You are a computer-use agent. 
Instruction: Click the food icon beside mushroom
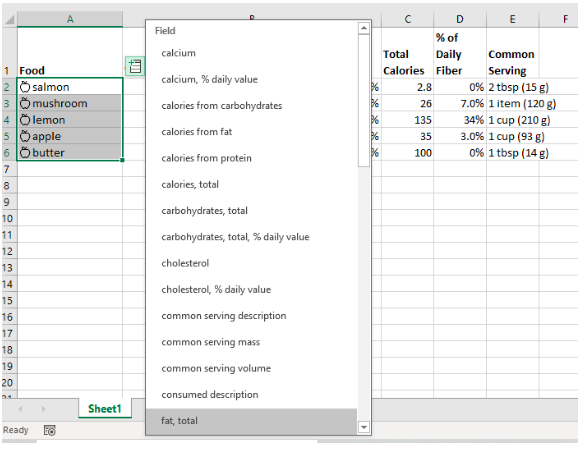click(25, 103)
